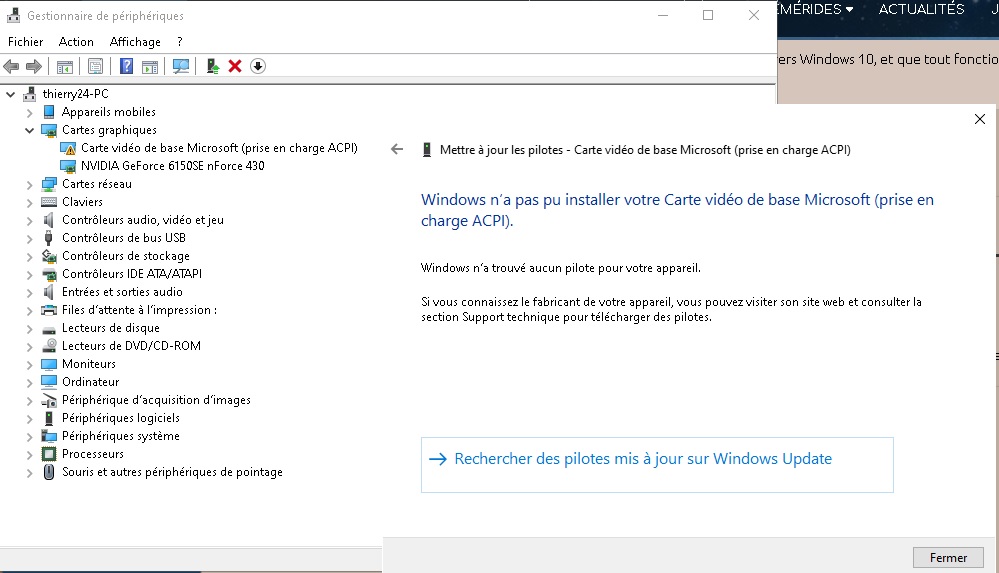Click the black down-arrow disable device icon

point(257,66)
